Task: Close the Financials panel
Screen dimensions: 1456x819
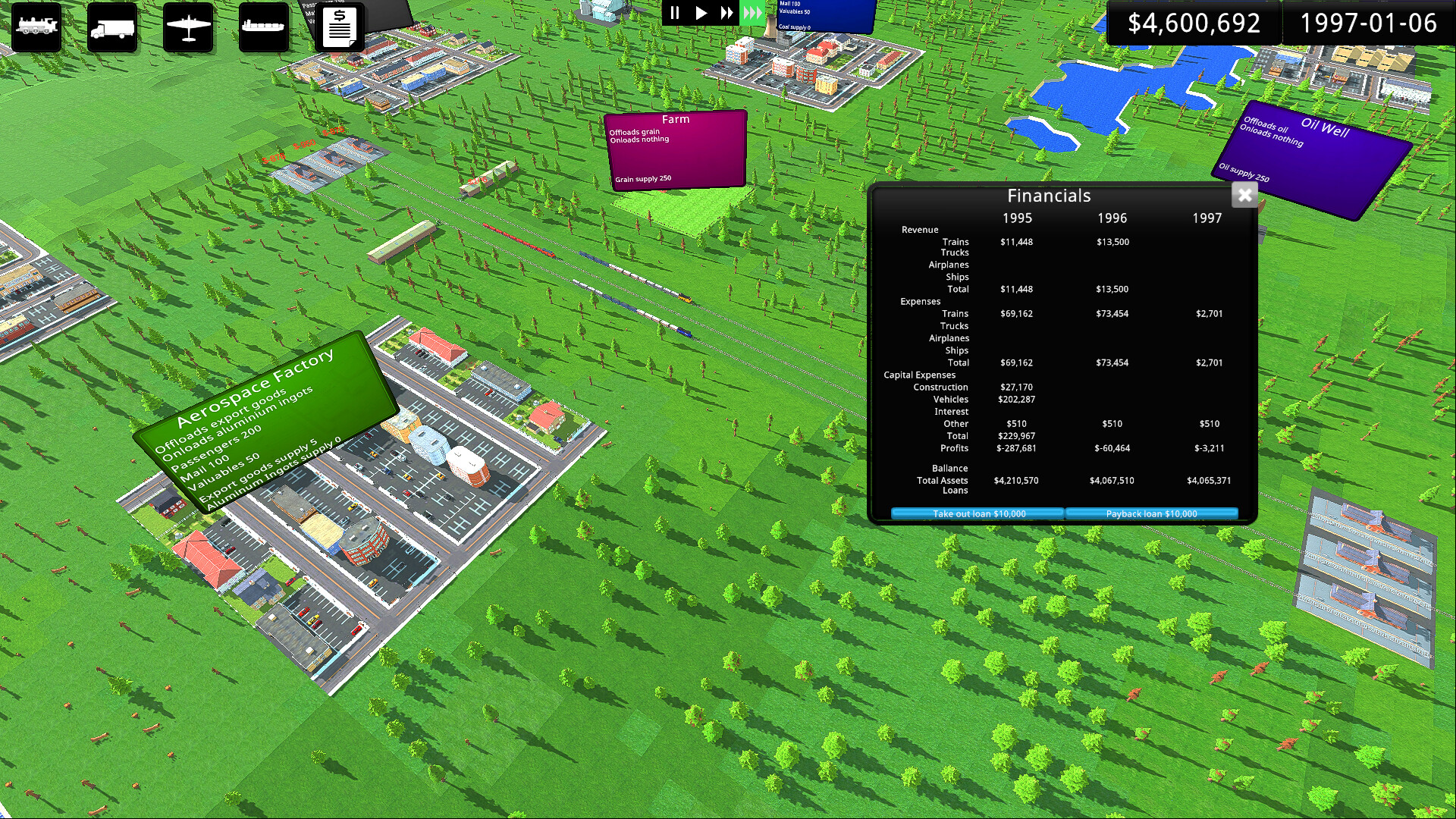Action: 1244,196
